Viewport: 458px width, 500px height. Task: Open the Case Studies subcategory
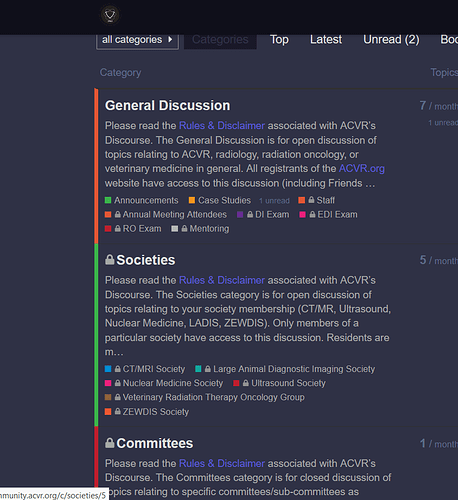click(224, 200)
